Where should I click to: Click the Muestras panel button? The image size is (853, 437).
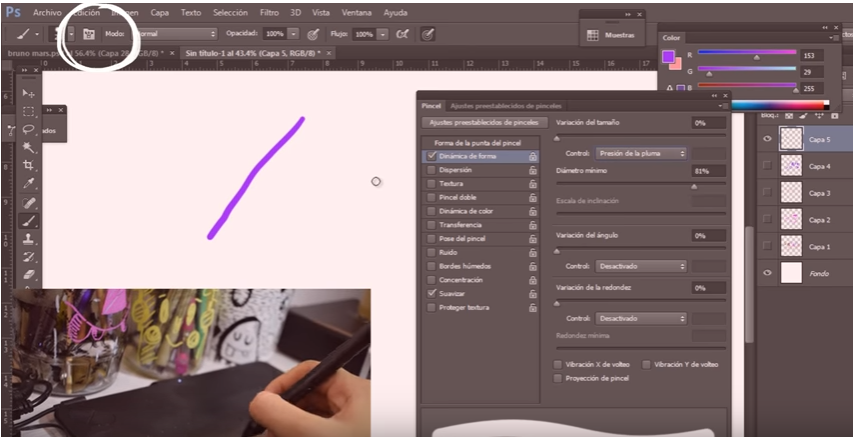tap(611, 34)
